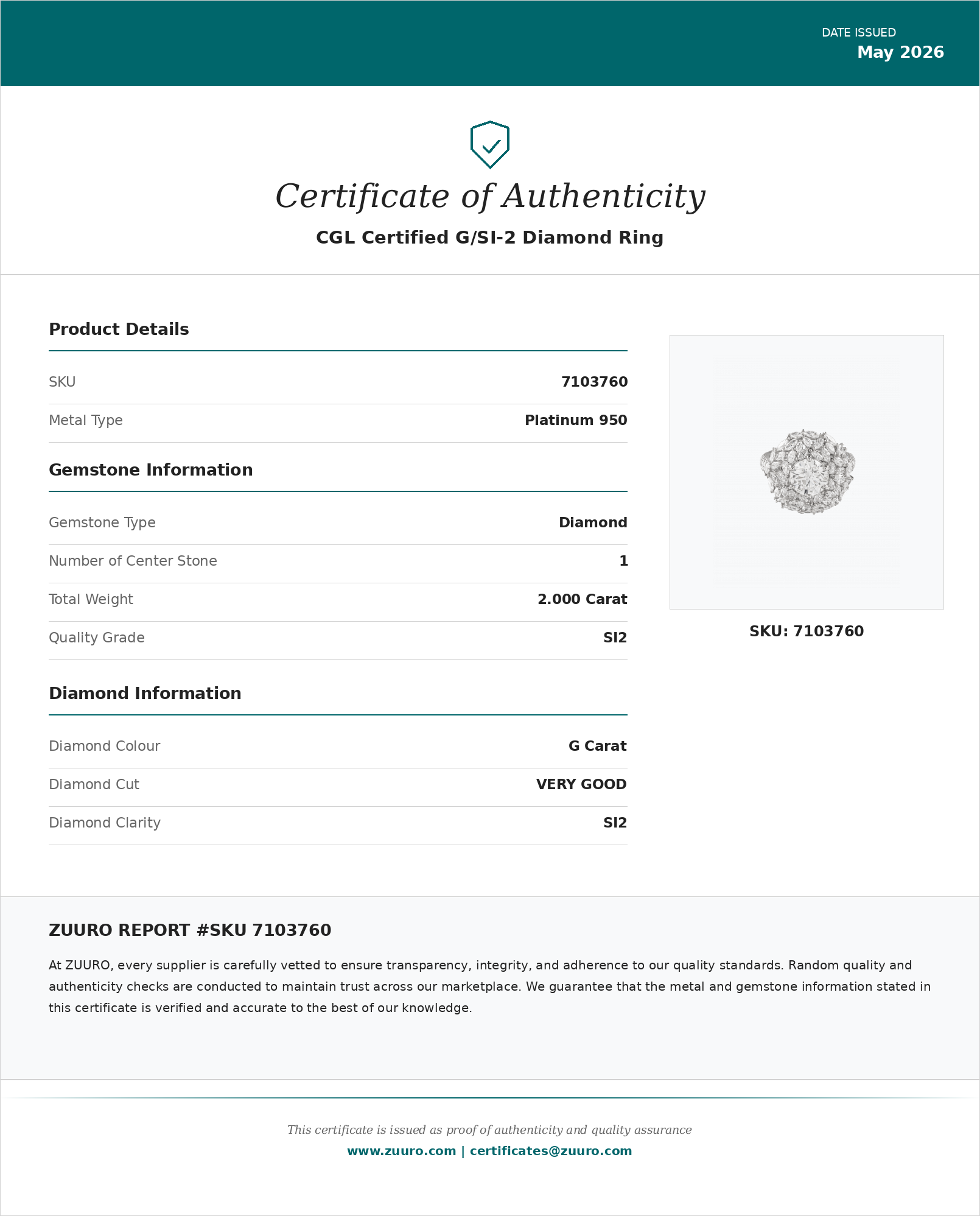Click the 'Diamond Colour' label
The width and height of the screenshot is (980, 1216).
(x=105, y=746)
